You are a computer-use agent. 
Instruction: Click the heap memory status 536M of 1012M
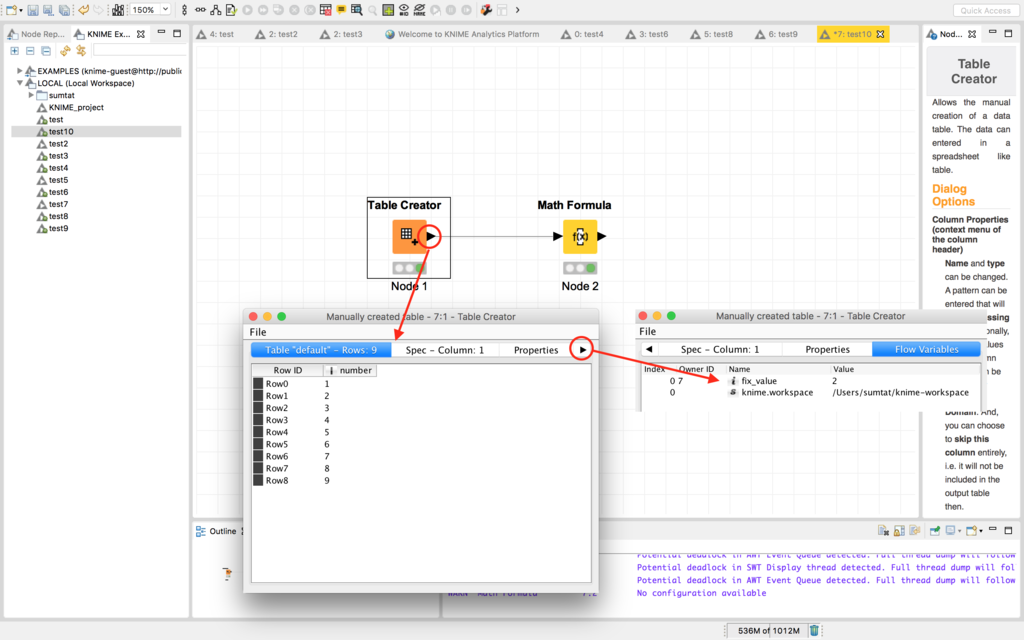(x=768, y=631)
